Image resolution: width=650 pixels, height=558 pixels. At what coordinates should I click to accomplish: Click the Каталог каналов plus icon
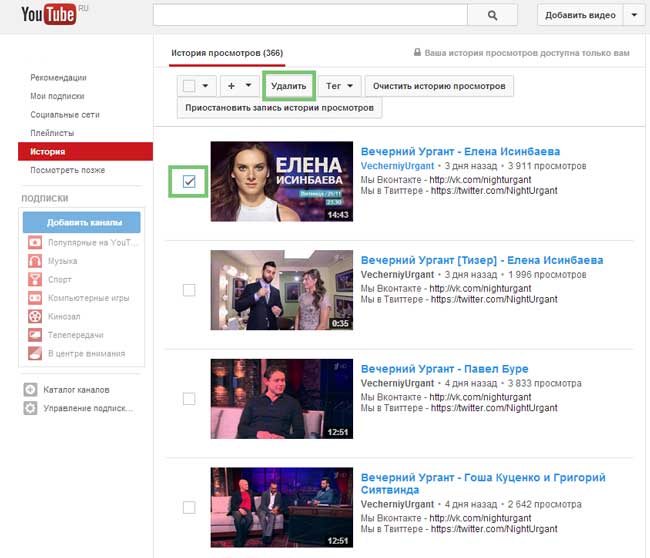(30, 390)
